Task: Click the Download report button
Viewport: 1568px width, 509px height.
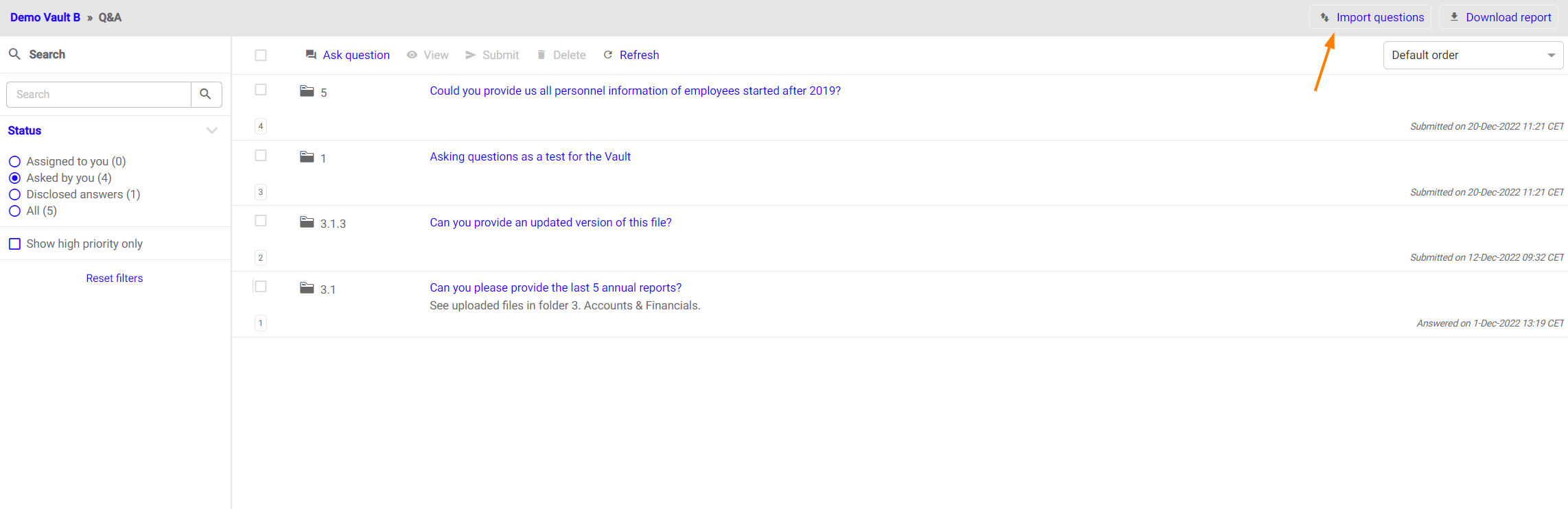Action: 1499,17
